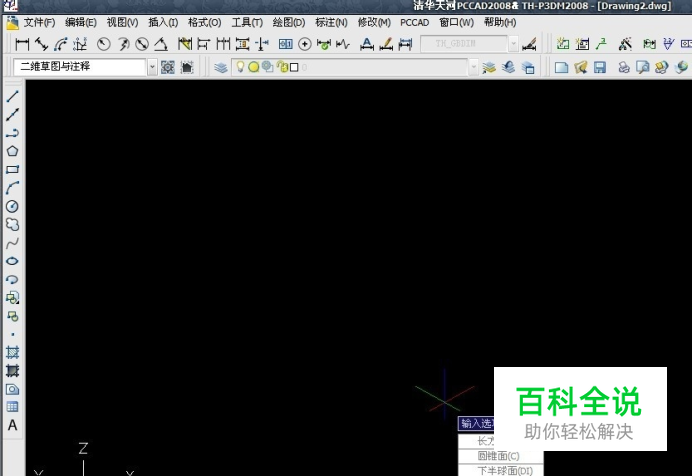Click the New drawing icon
The image size is (692, 476).
click(x=561, y=67)
